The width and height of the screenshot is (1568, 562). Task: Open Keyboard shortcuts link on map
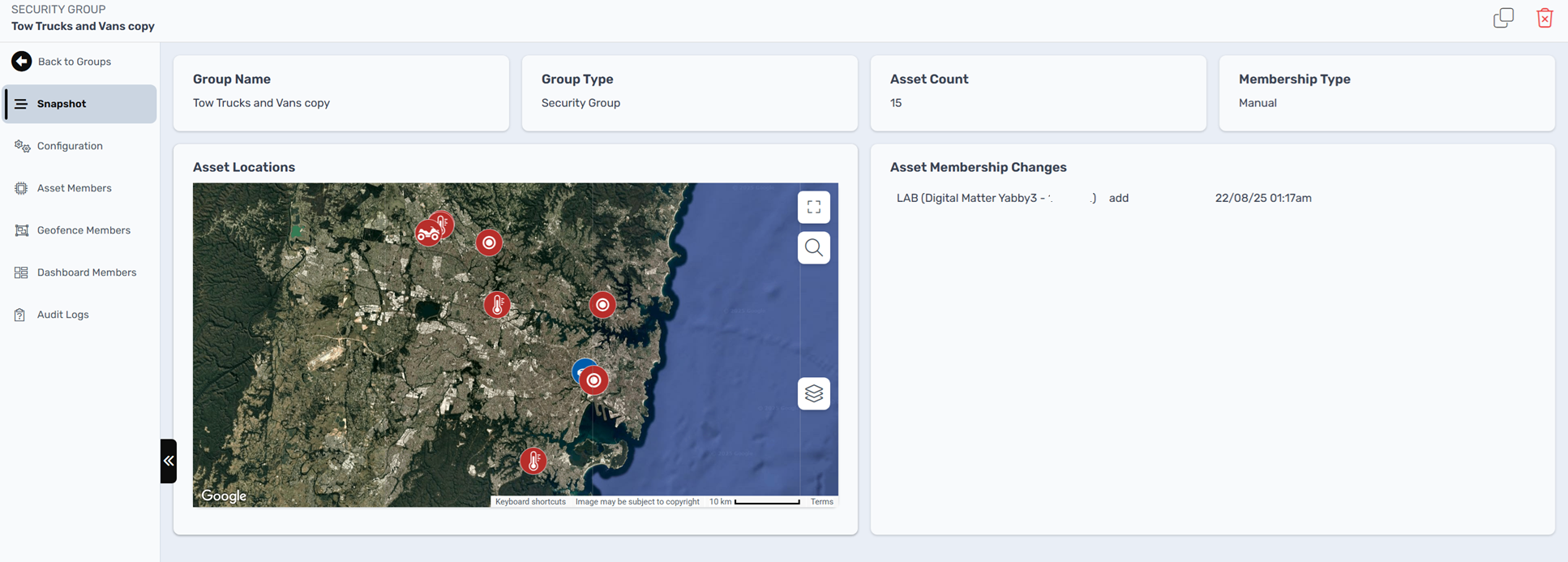(530, 502)
